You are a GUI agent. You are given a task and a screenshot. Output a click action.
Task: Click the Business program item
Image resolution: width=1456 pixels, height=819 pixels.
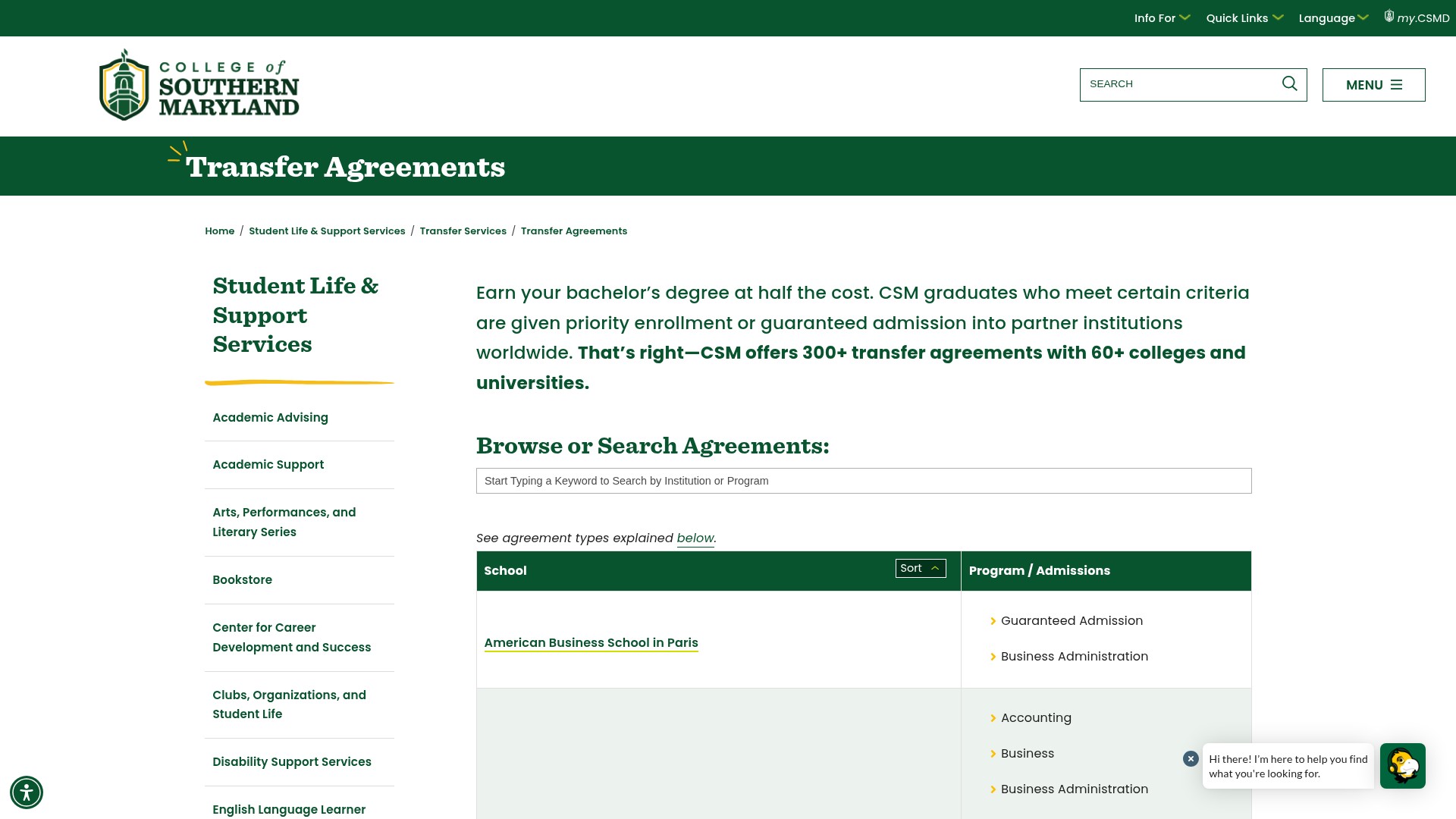1027,754
